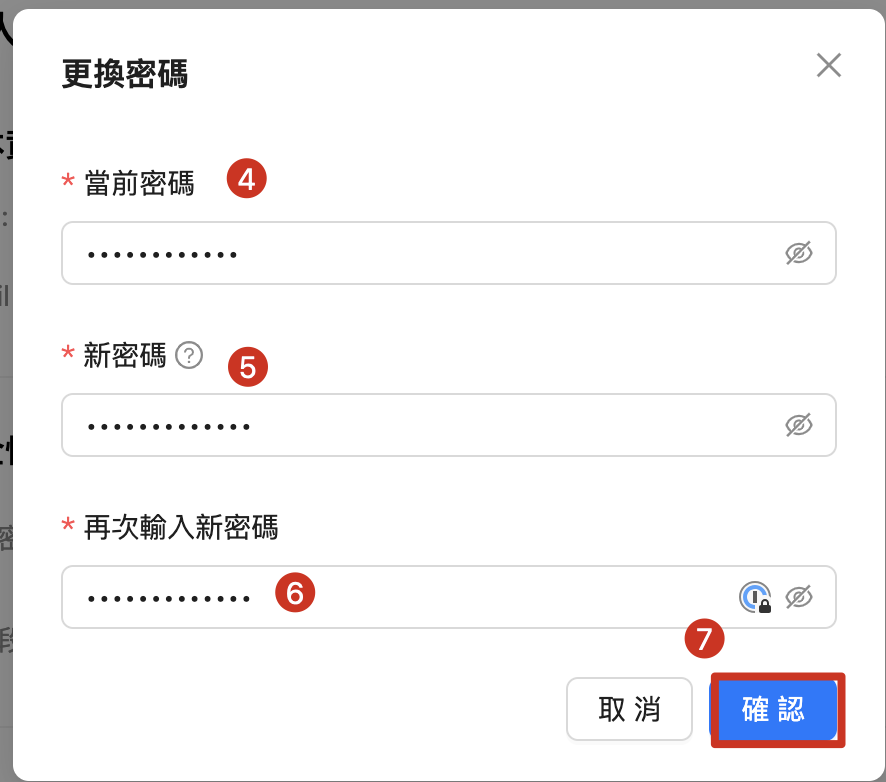Image resolution: width=886 pixels, height=782 pixels.
Task: Toggle visibility of the 當前密碼 field
Action: coord(798,253)
